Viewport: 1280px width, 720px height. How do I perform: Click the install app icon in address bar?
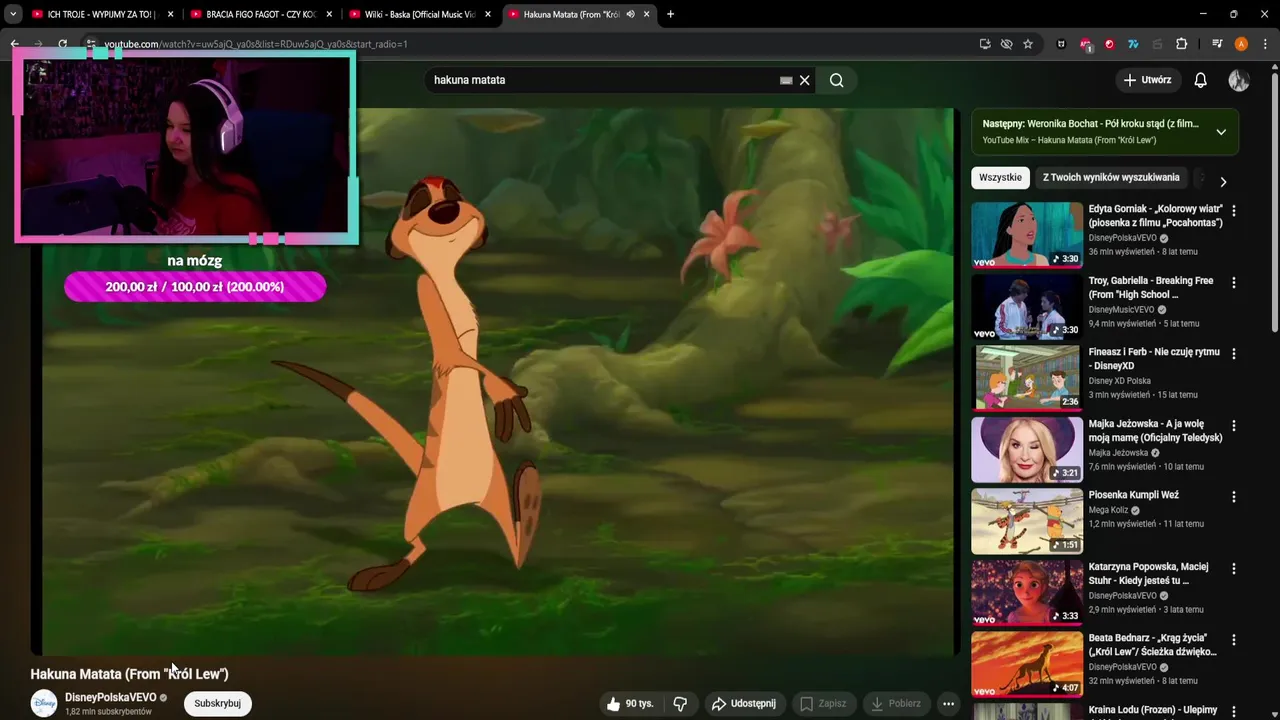pyautogui.click(x=985, y=44)
